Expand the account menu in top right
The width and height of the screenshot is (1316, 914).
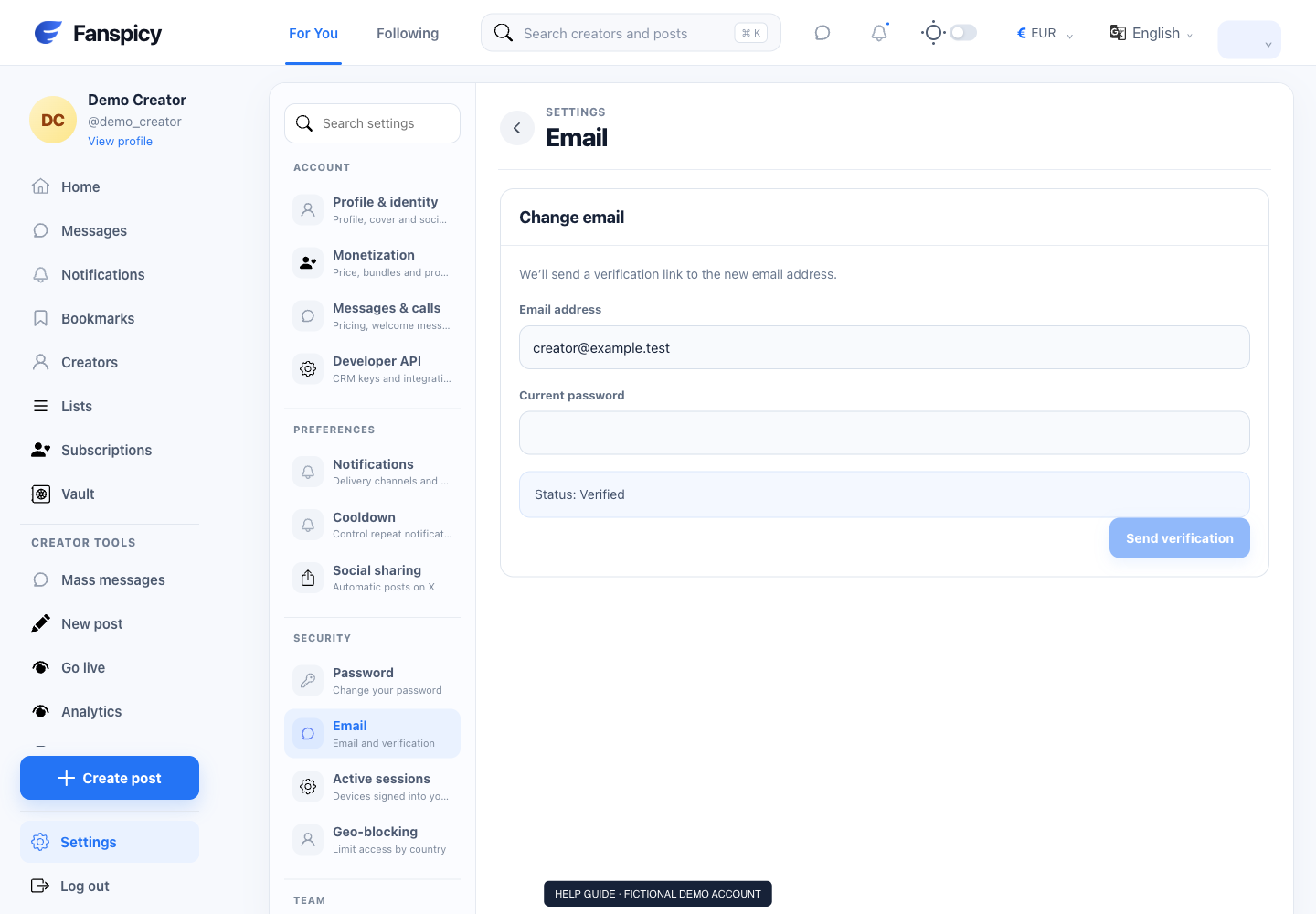pyautogui.click(x=1249, y=39)
